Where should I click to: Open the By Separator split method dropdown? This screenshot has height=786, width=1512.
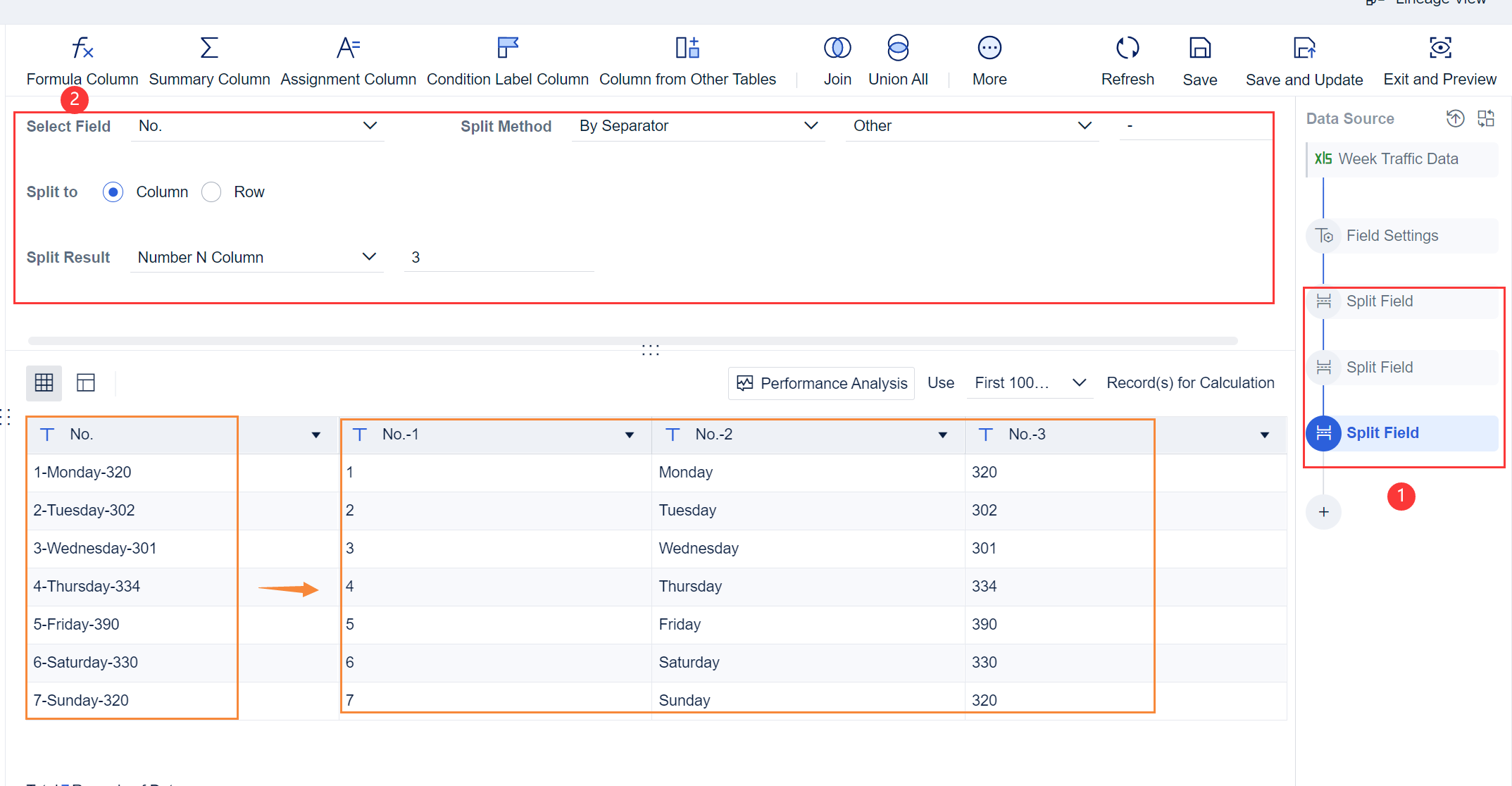pyautogui.click(x=699, y=126)
